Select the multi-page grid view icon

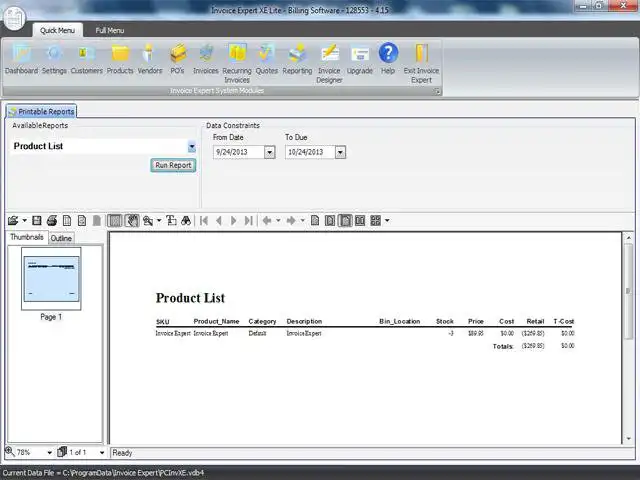376,221
